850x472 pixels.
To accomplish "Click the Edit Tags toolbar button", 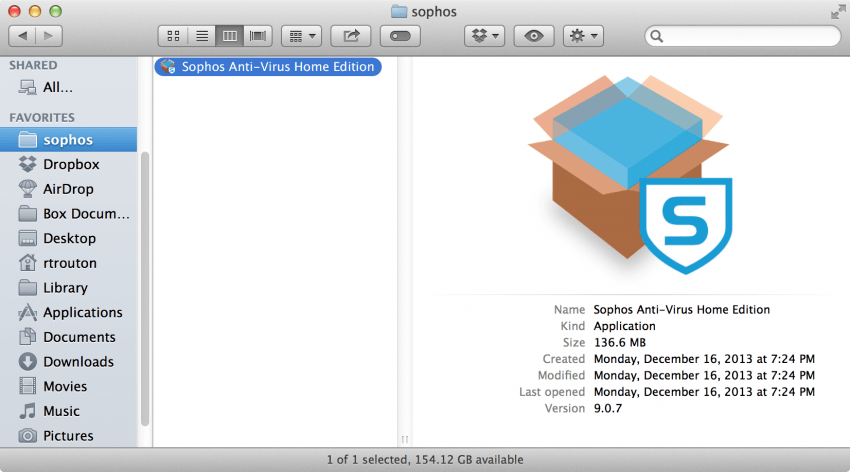I will click(400, 36).
